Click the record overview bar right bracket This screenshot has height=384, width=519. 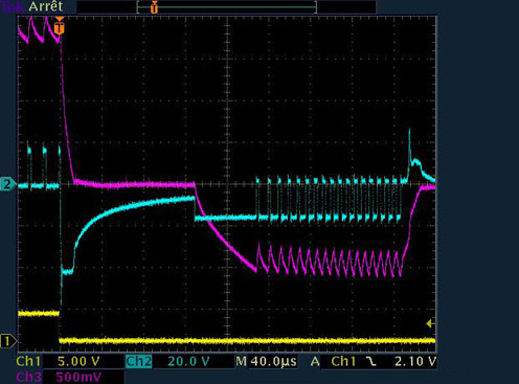[315, 7]
